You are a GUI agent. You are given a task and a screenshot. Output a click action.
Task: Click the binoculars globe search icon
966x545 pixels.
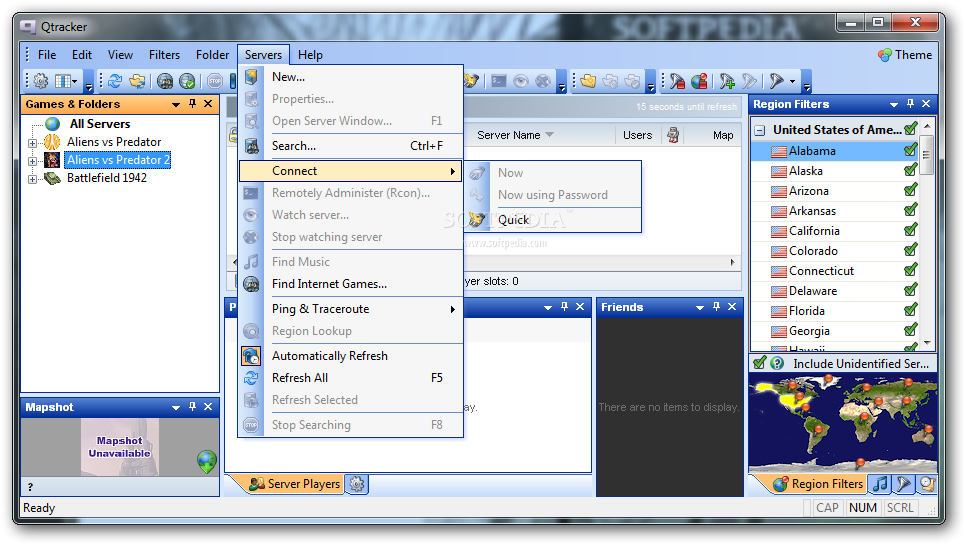tap(164, 81)
